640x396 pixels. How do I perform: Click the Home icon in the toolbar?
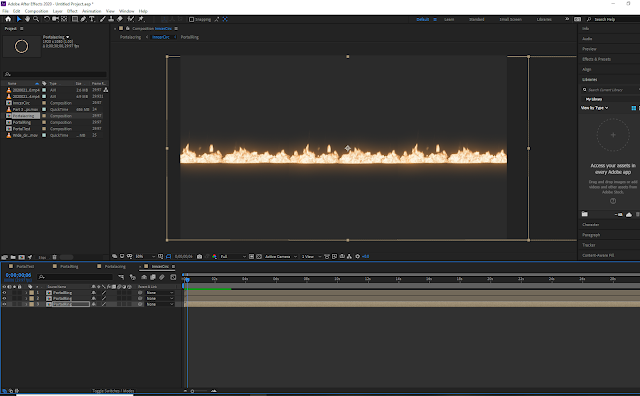coord(8,19)
